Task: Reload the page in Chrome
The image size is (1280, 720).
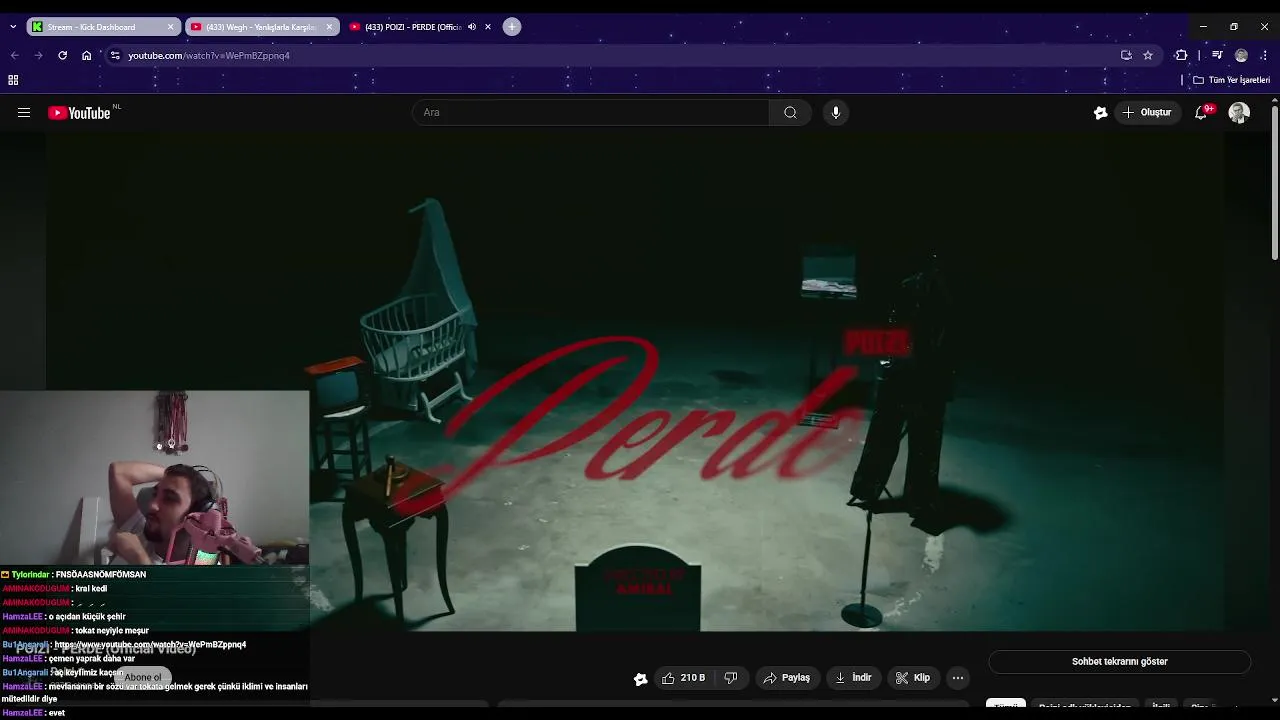Action: (x=62, y=55)
